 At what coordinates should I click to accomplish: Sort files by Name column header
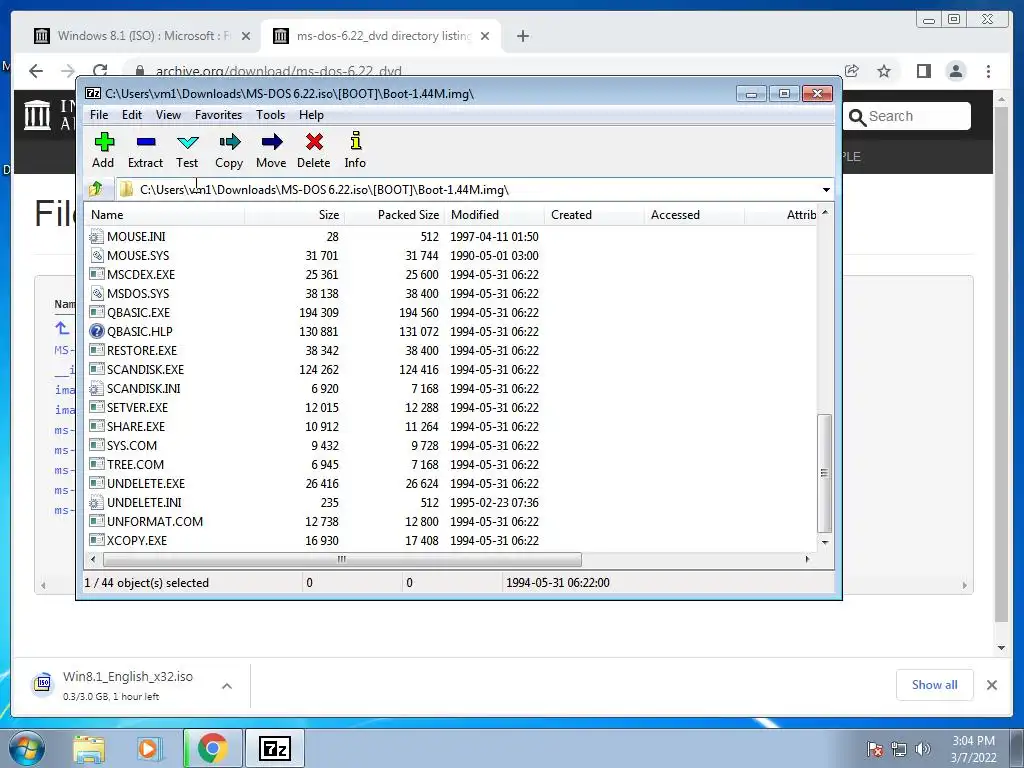click(x=165, y=215)
